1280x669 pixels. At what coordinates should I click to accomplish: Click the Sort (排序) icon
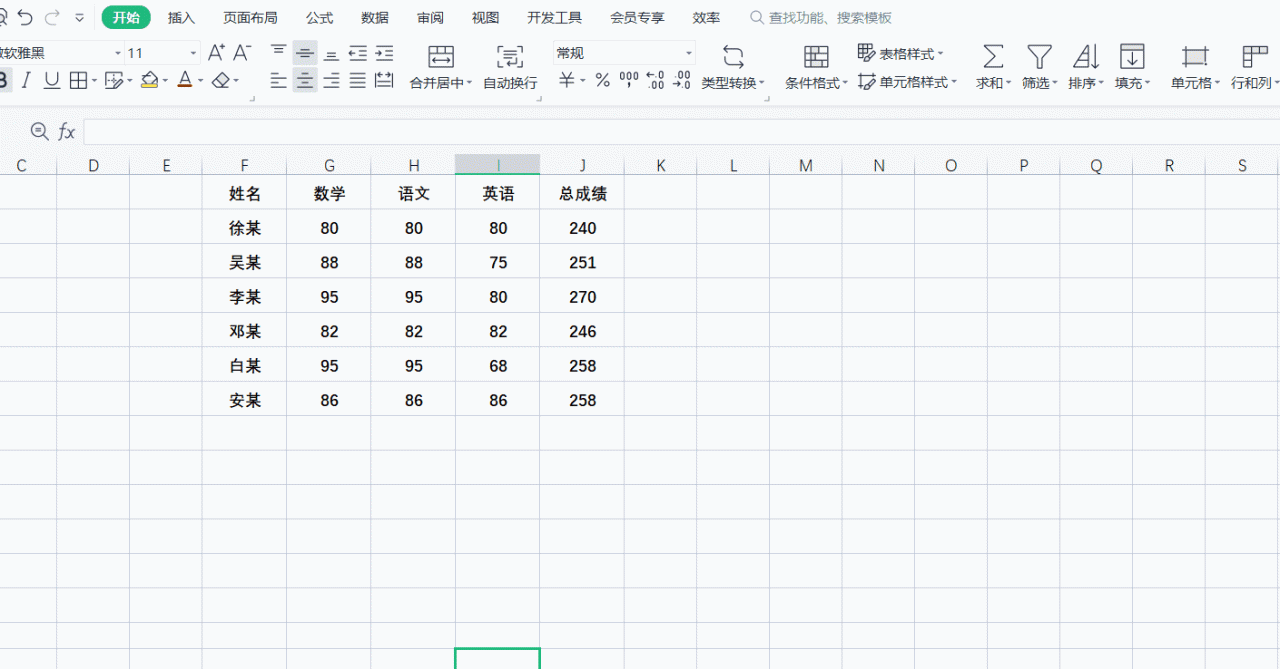[x=1086, y=57]
